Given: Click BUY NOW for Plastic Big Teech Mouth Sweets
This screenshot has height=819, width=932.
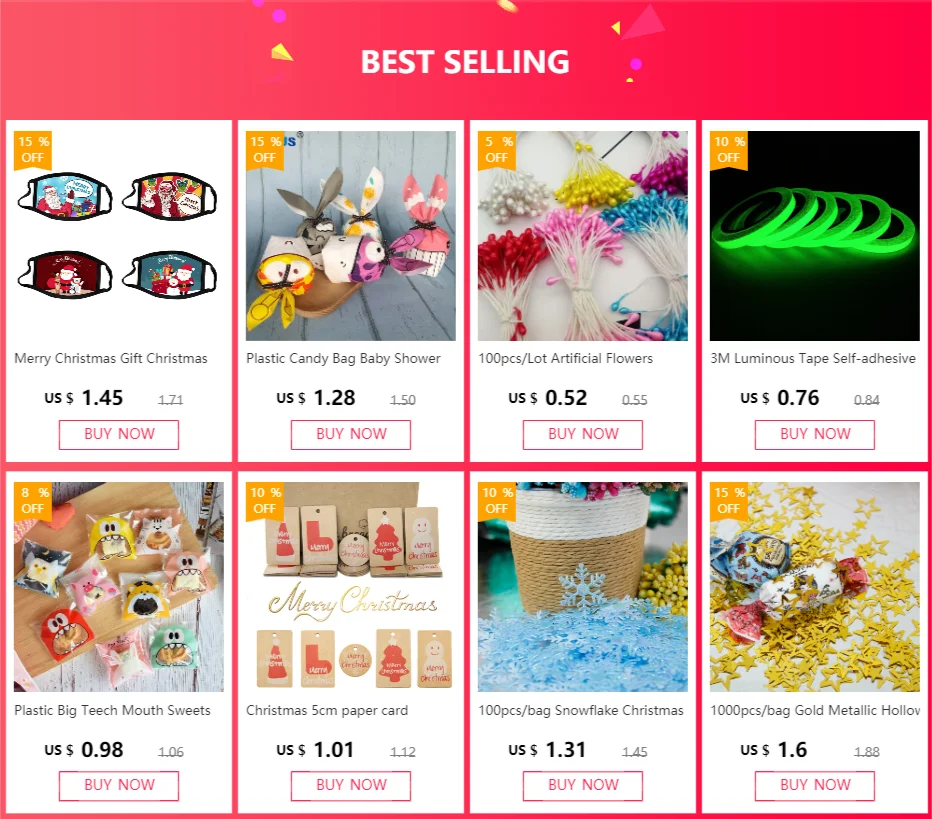Looking at the screenshot, I should pyautogui.click(x=119, y=786).
